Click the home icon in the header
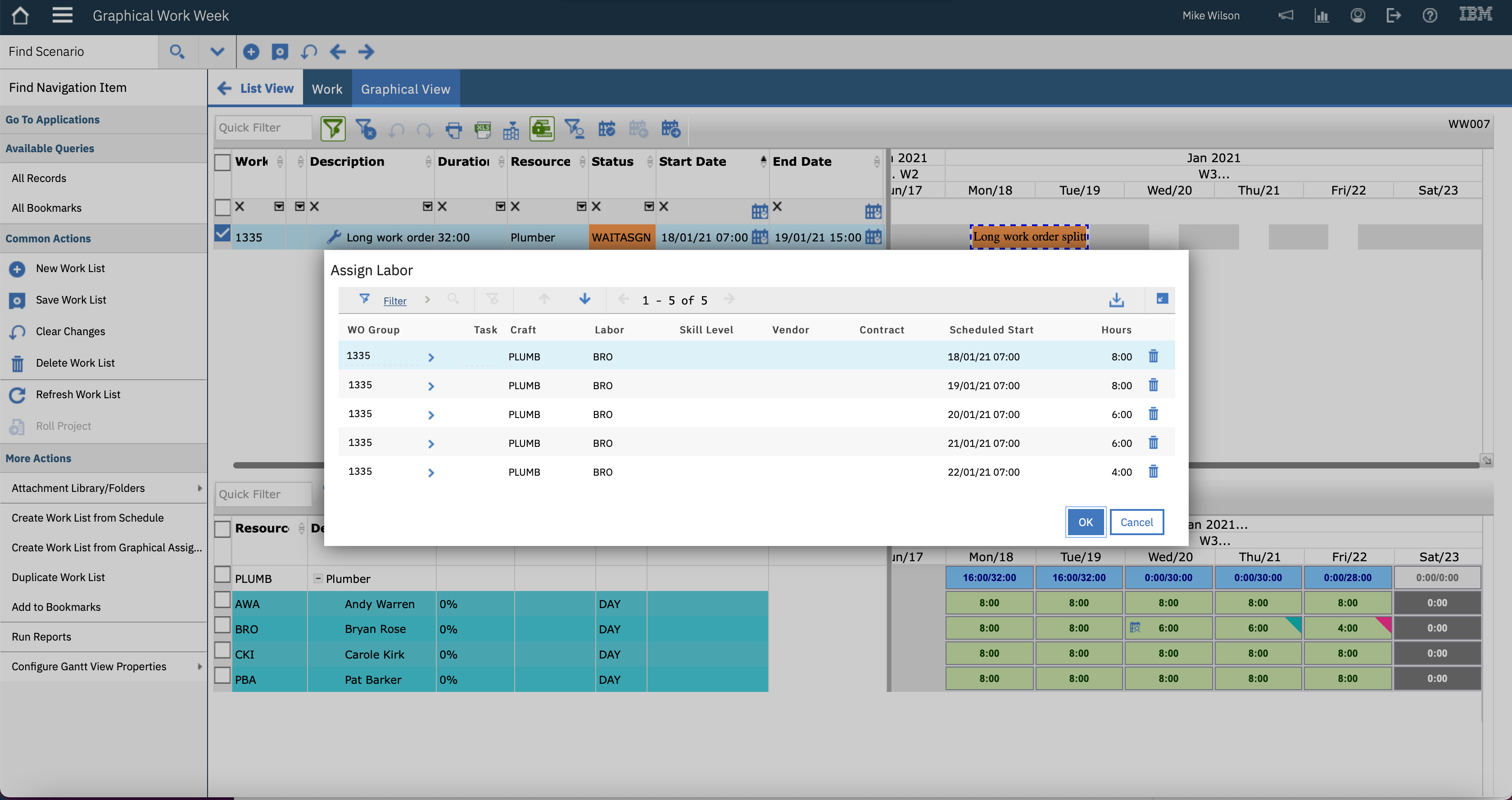Image resolution: width=1512 pixels, height=800 pixels. (20, 16)
